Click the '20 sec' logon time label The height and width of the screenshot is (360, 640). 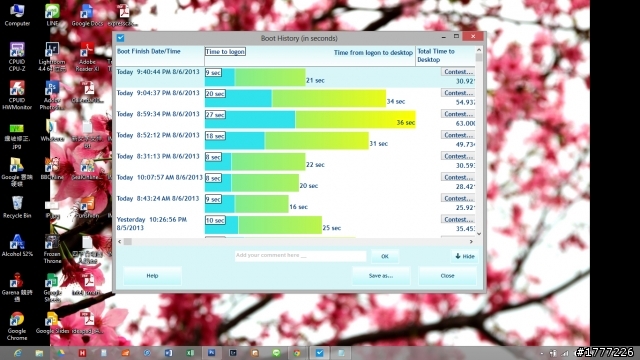coord(215,93)
